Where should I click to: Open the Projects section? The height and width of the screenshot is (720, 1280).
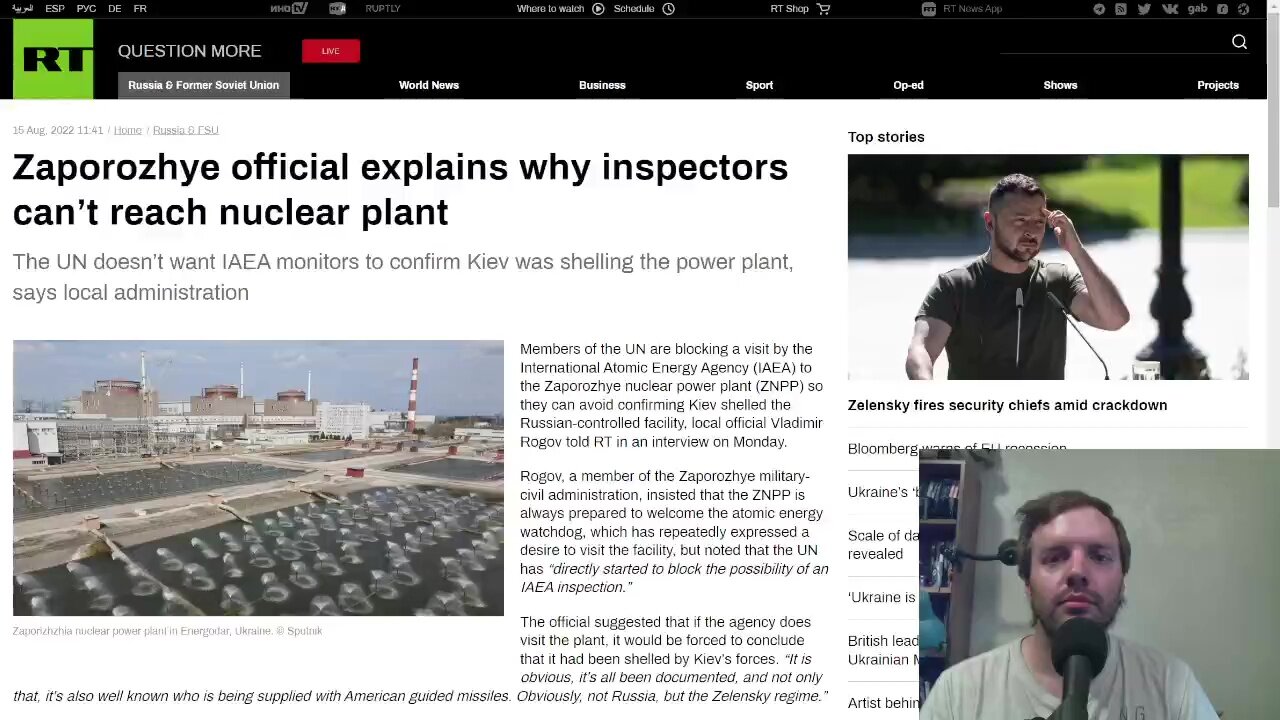click(1218, 85)
